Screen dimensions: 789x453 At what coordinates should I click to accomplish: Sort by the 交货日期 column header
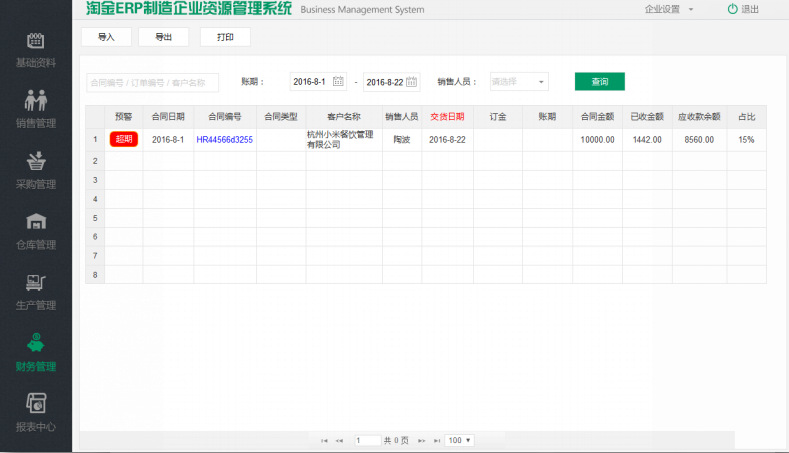point(447,116)
